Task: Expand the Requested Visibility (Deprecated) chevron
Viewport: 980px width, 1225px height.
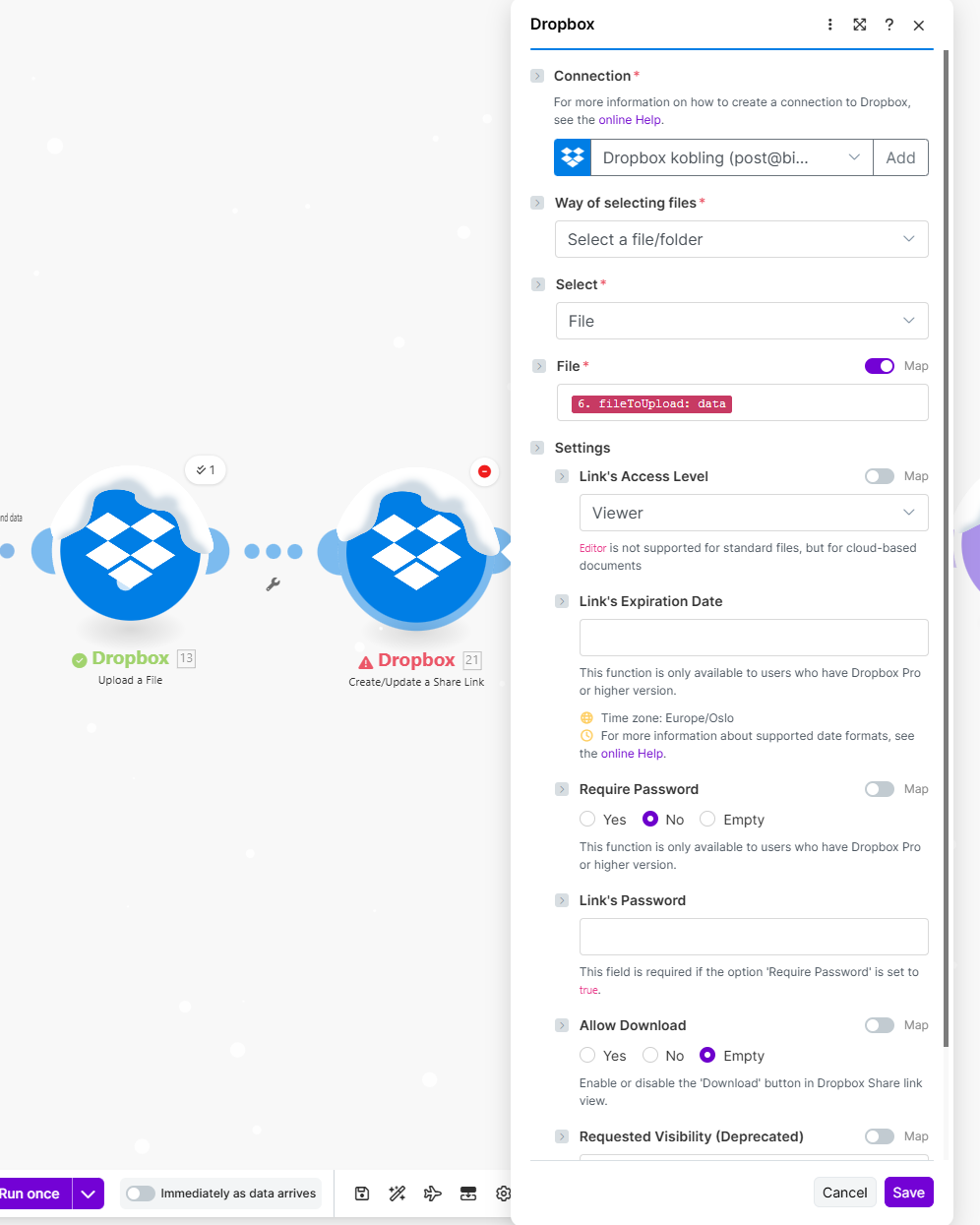Action: (562, 1136)
